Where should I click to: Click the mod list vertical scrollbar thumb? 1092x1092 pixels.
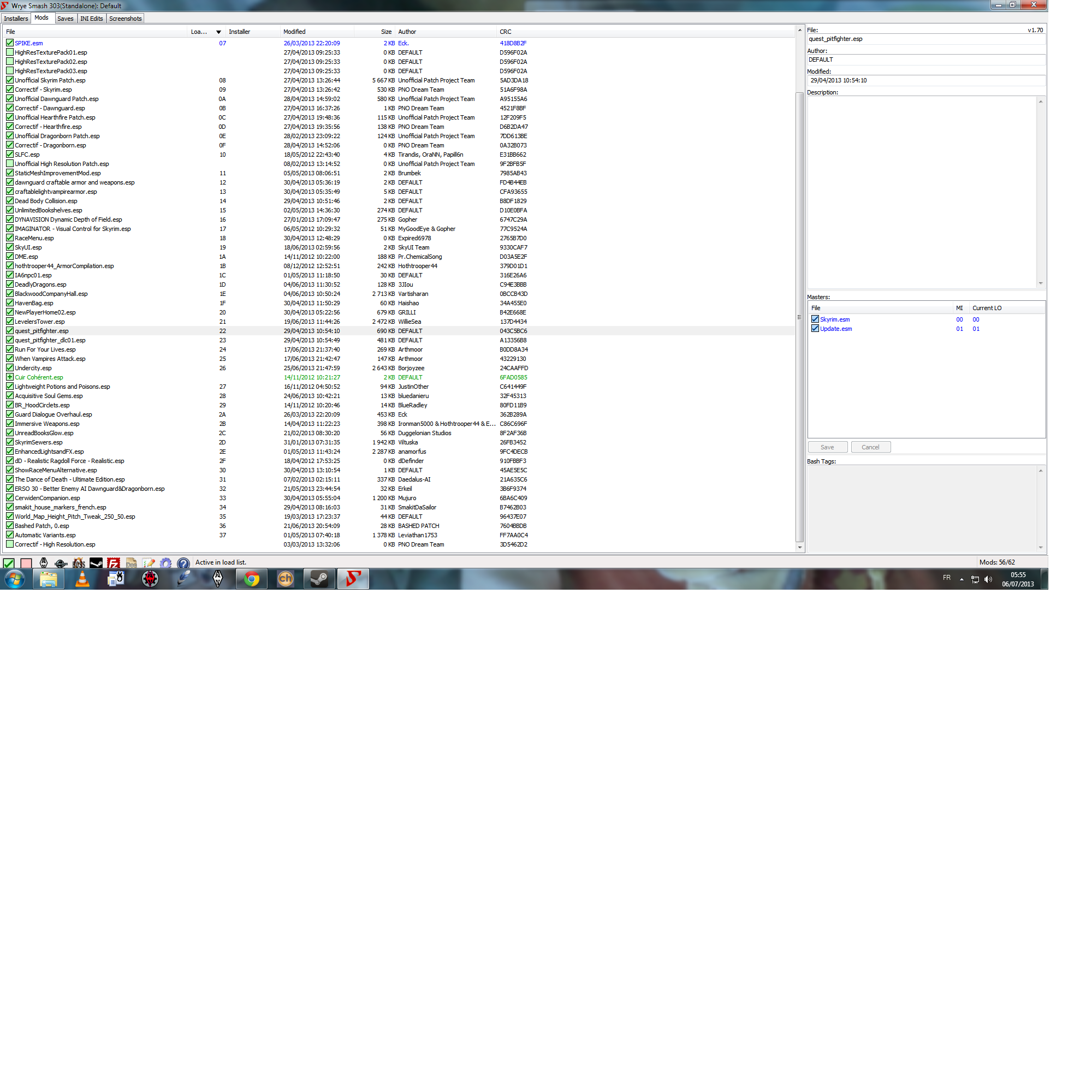coord(799,317)
